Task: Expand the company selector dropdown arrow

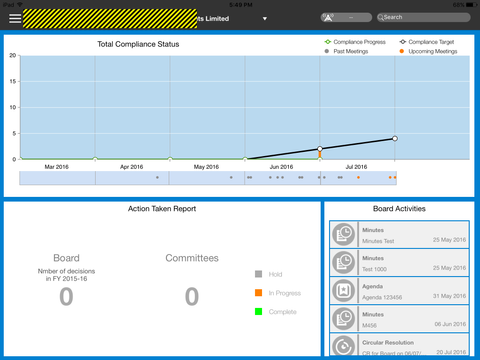Action: (265, 19)
